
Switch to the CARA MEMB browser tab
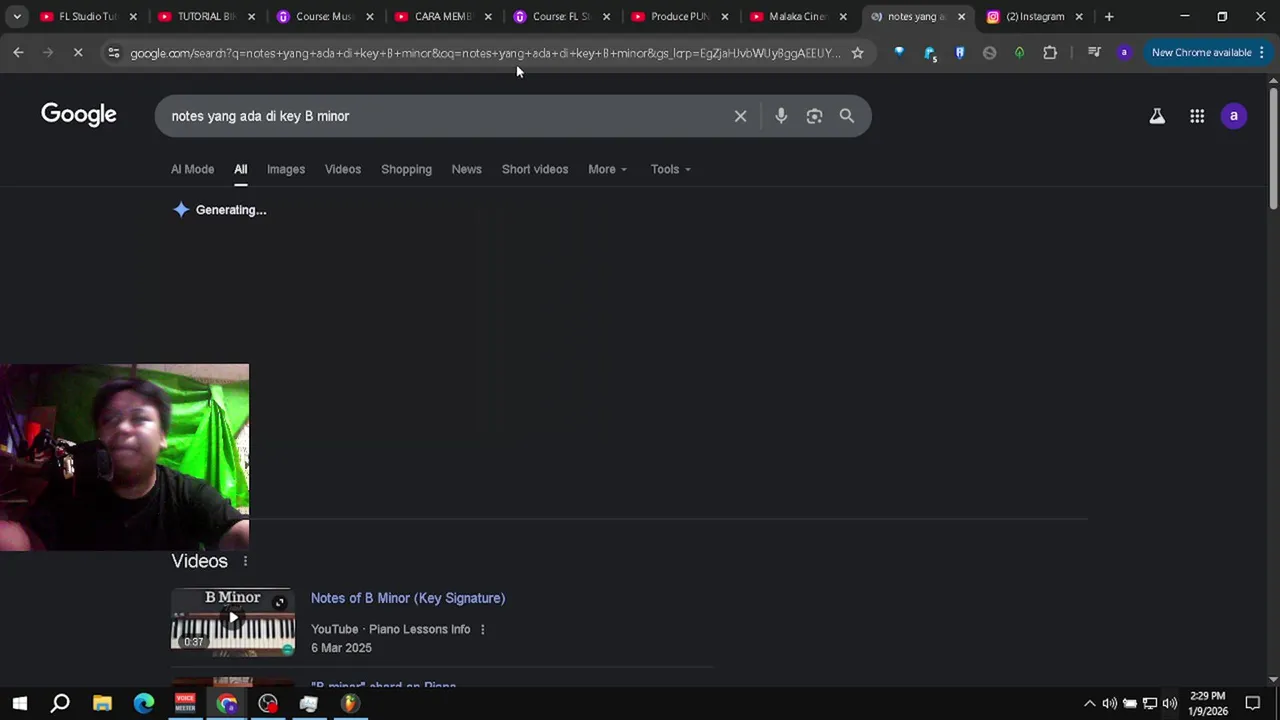(x=443, y=17)
